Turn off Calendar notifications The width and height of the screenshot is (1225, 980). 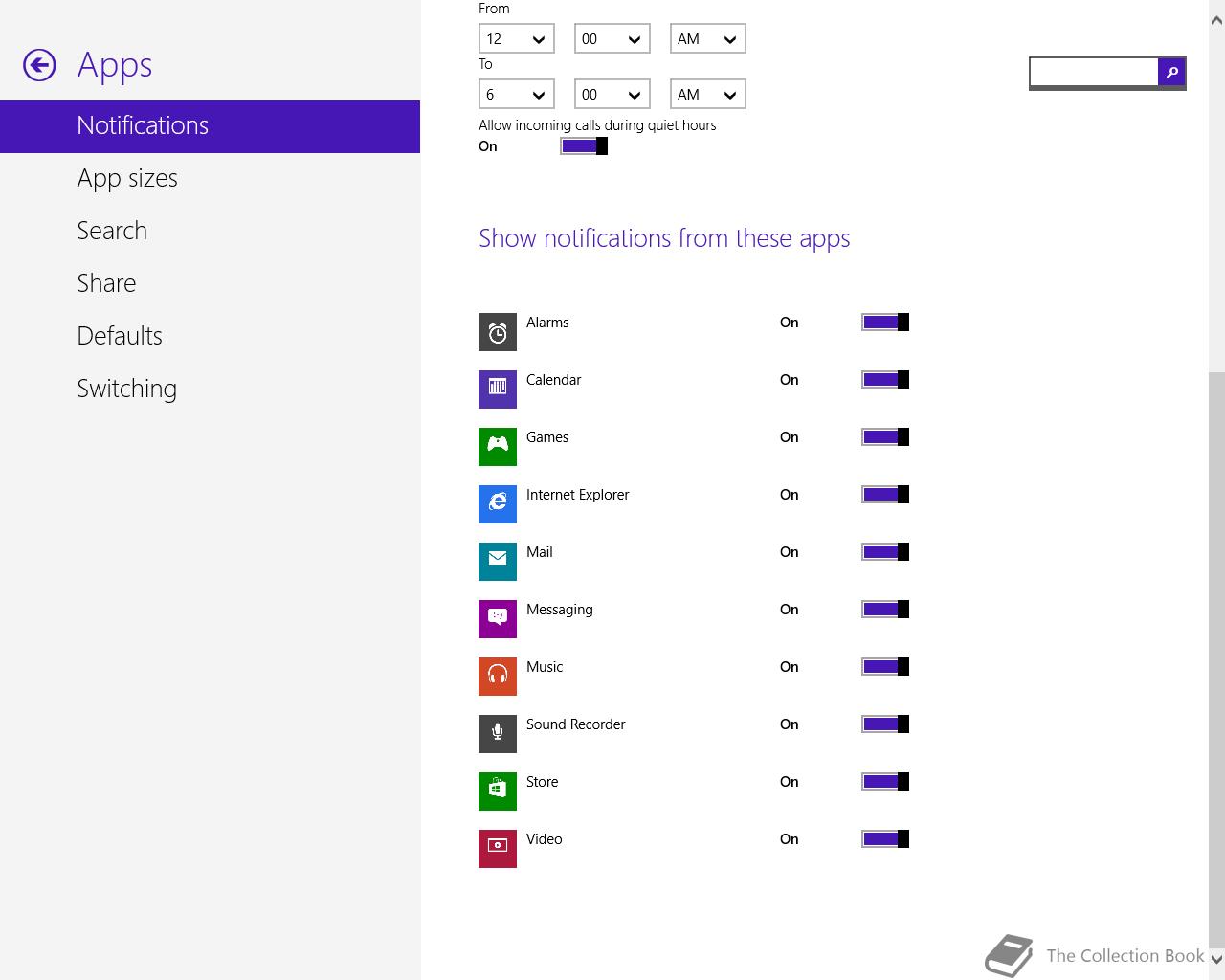pyautogui.click(x=885, y=380)
